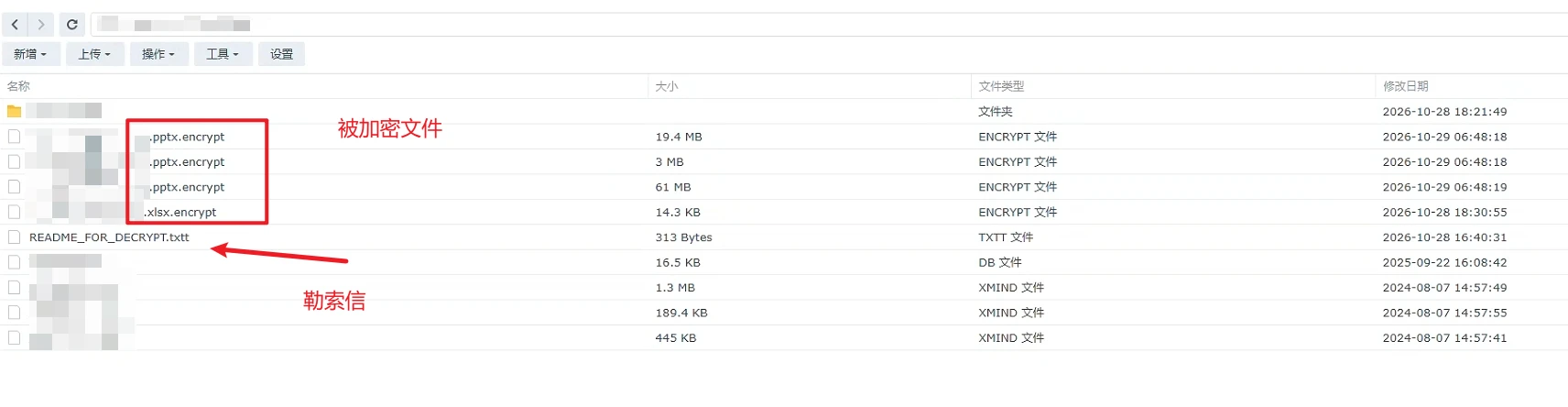Tick checkbox of the 16.5 KB DB file
This screenshot has width=1568, height=407.
(x=14, y=262)
